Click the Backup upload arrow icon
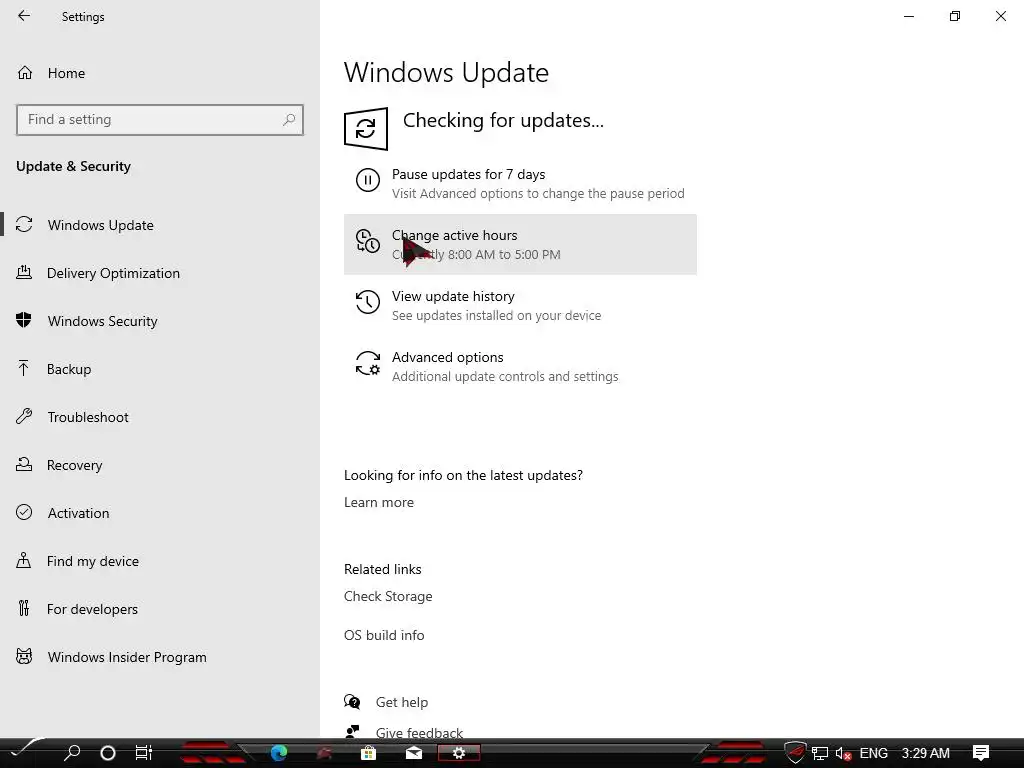1024x768 pixels. [x=24, y=368]
